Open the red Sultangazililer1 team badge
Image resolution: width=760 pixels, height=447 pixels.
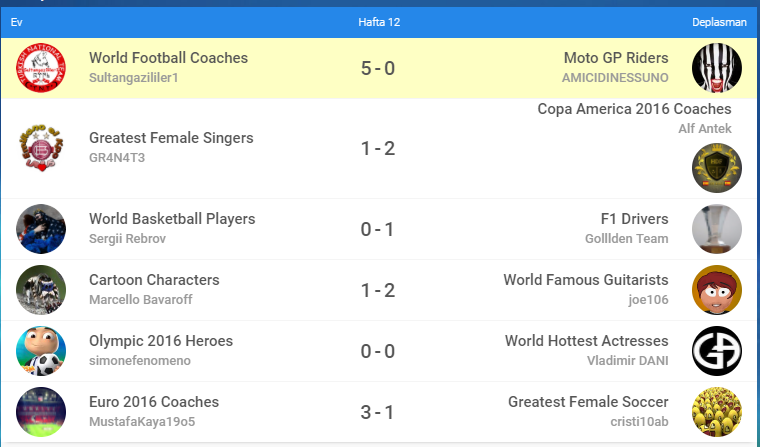click(41, 68)
